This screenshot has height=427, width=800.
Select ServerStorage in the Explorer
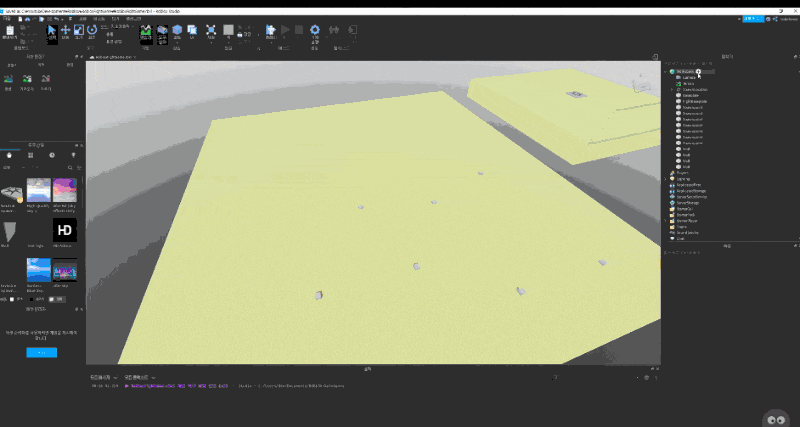(688, 203)
